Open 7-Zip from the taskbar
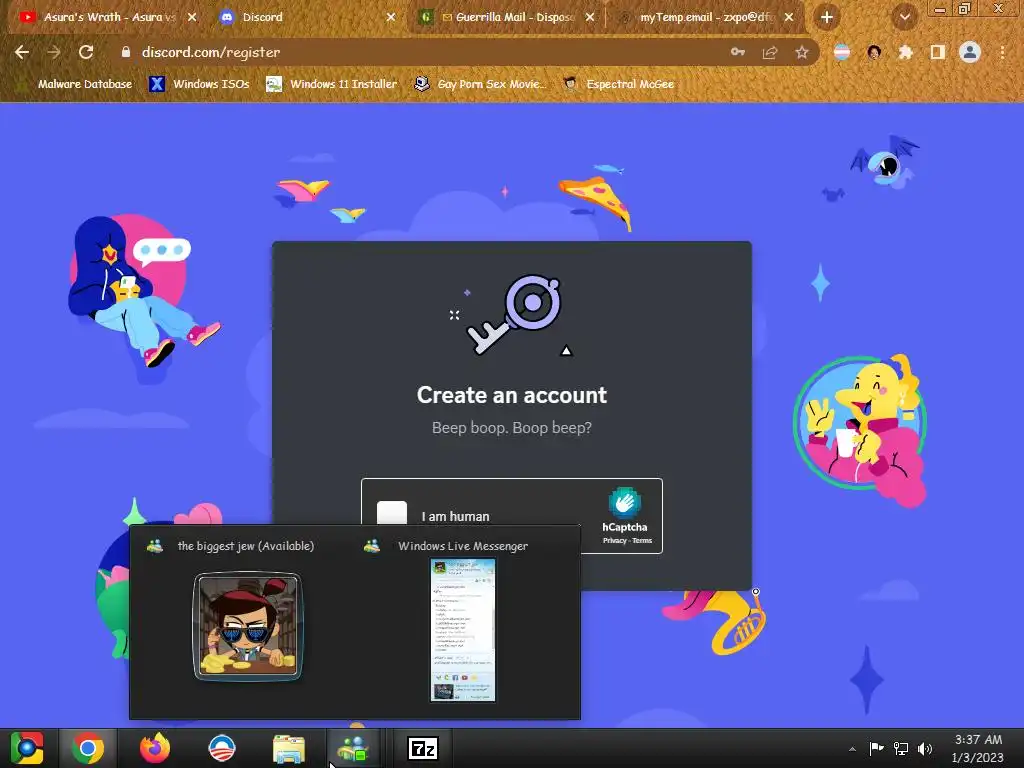The image size is (1024, 768). tap(423, 748)
